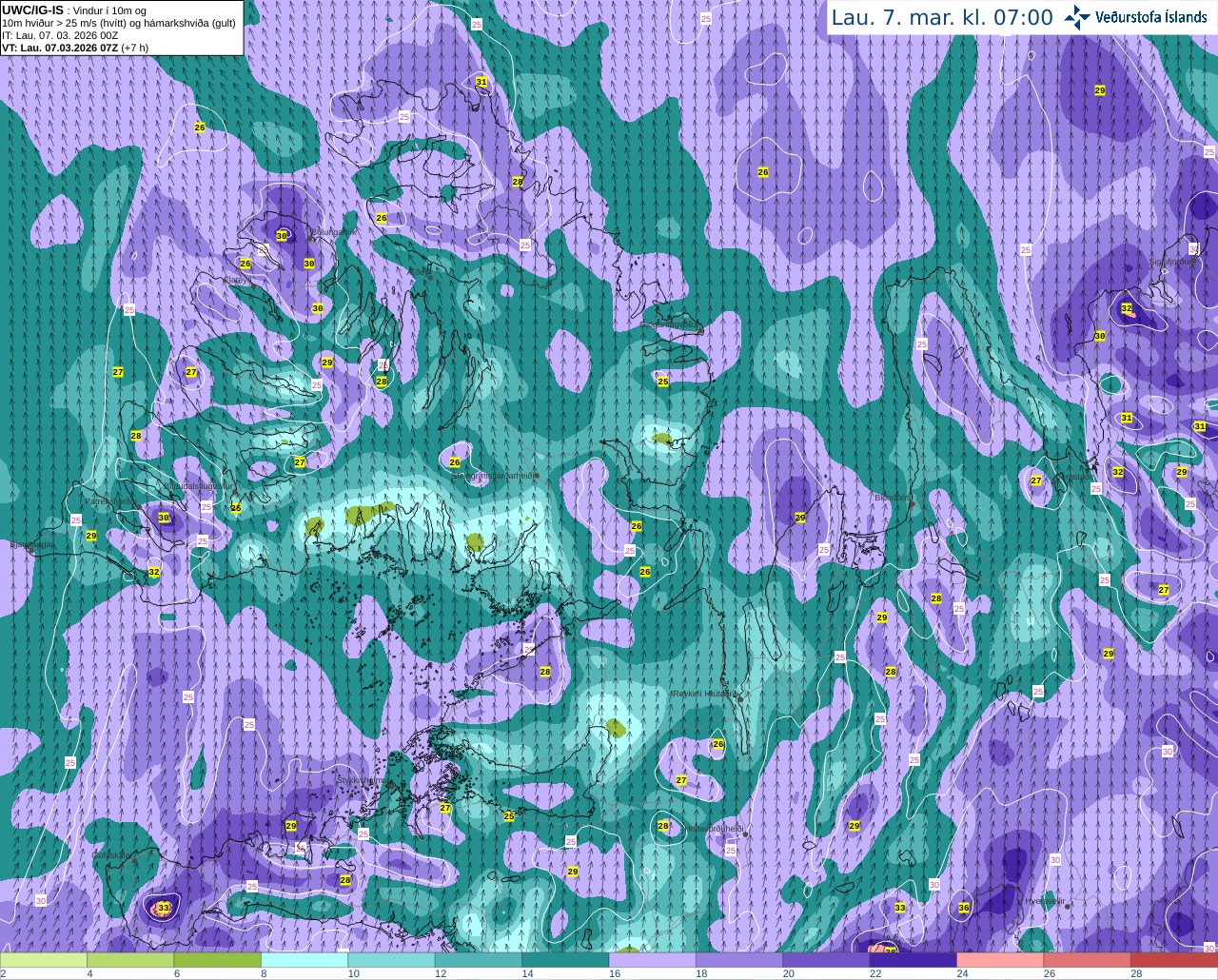Click the 10–12 m/s light teal legend swatch
Screen dimensions: 1218x980
pos(391,960)
